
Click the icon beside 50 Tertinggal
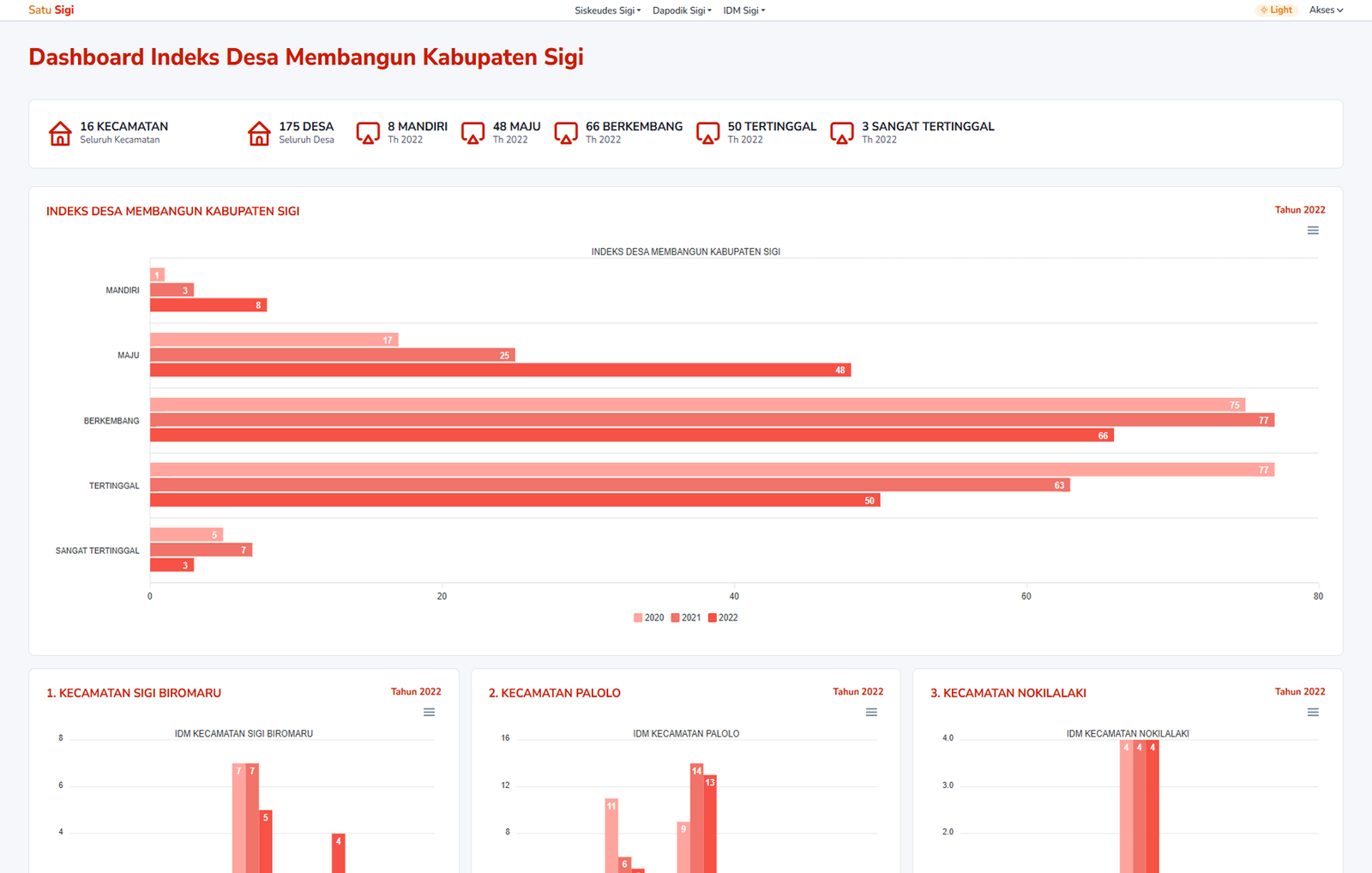(707, 134)
